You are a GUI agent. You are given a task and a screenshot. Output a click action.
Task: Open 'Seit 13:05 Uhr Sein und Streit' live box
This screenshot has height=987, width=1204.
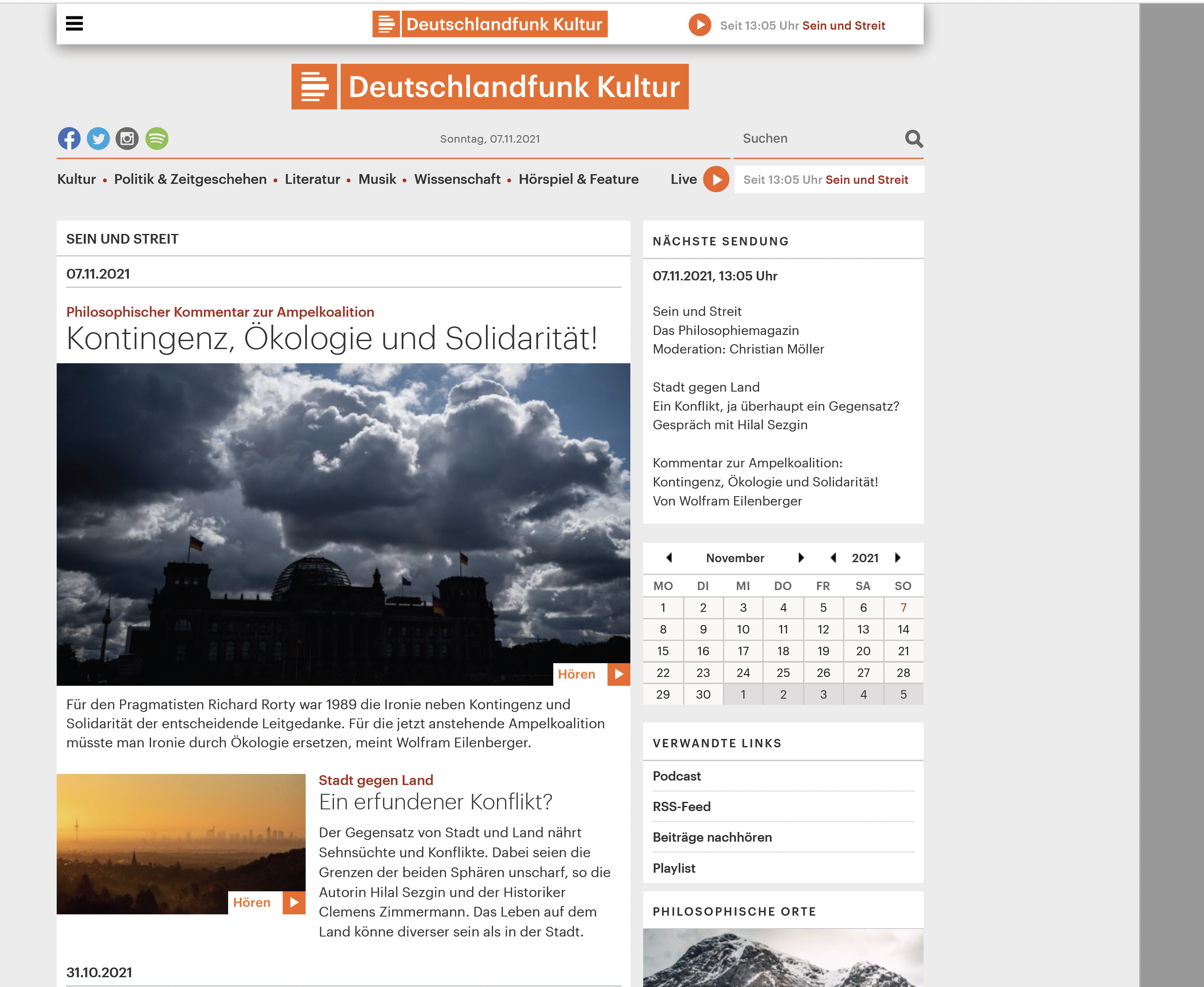click(x=829, y=180)
